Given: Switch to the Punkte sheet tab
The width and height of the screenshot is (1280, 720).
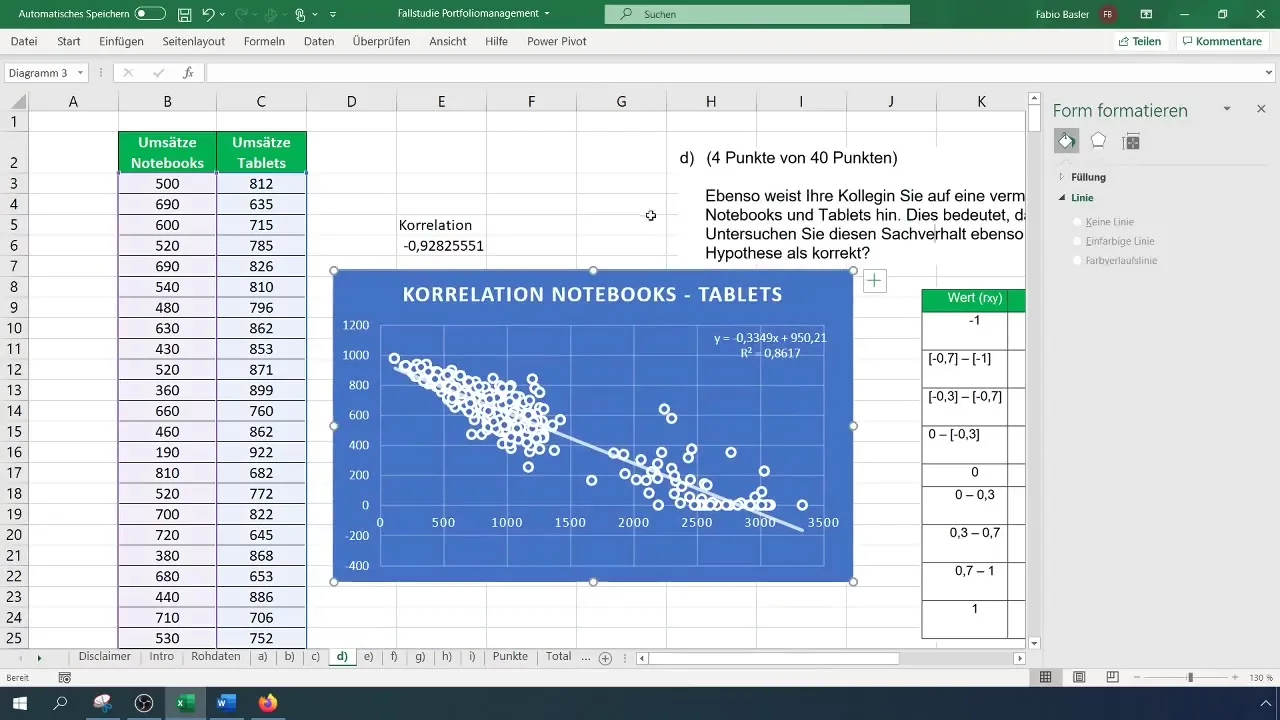Looking at the screenshot, I should coord(510,656).
